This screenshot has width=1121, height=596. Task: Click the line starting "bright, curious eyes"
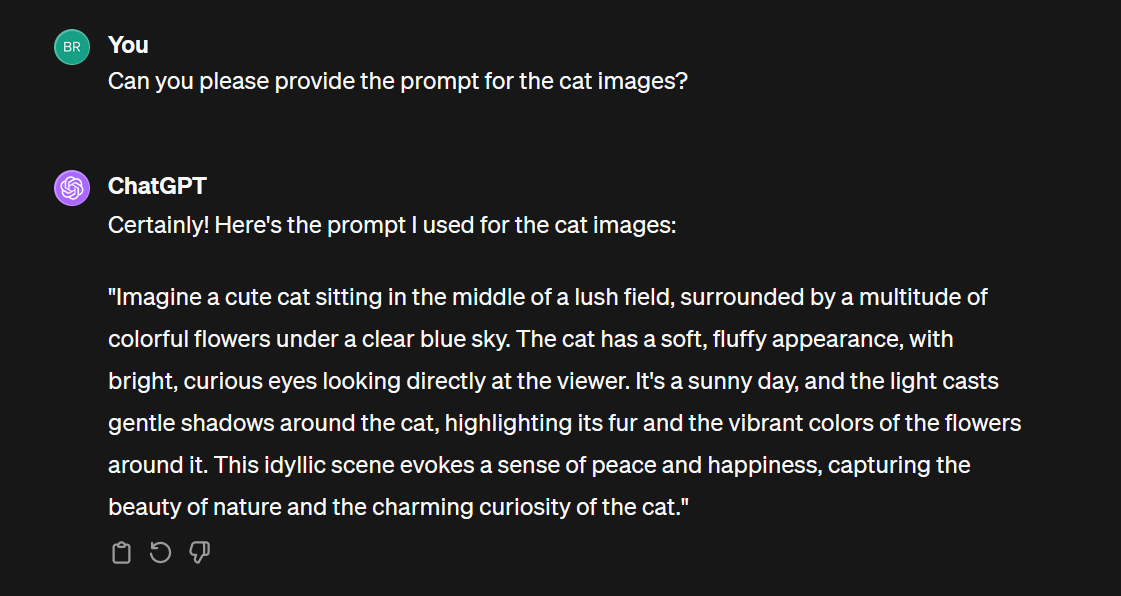[x=553, y=381]
